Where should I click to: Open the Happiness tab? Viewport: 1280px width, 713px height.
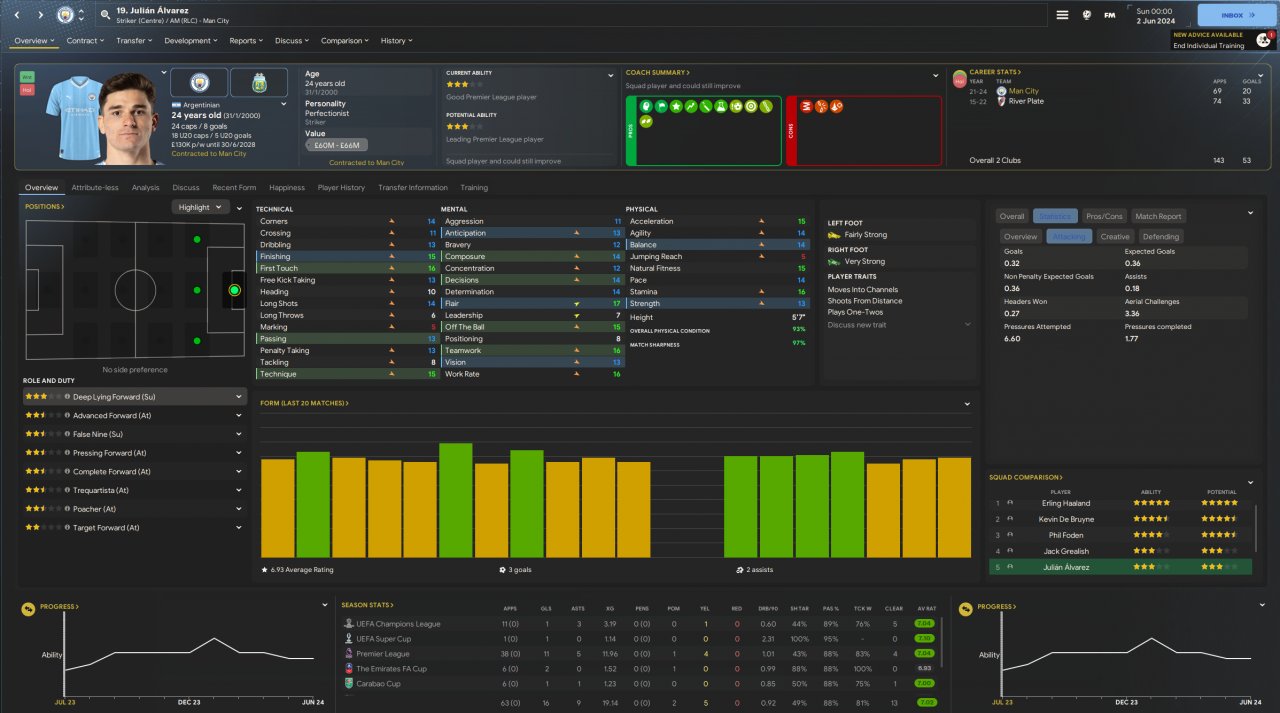coord(287,188)
